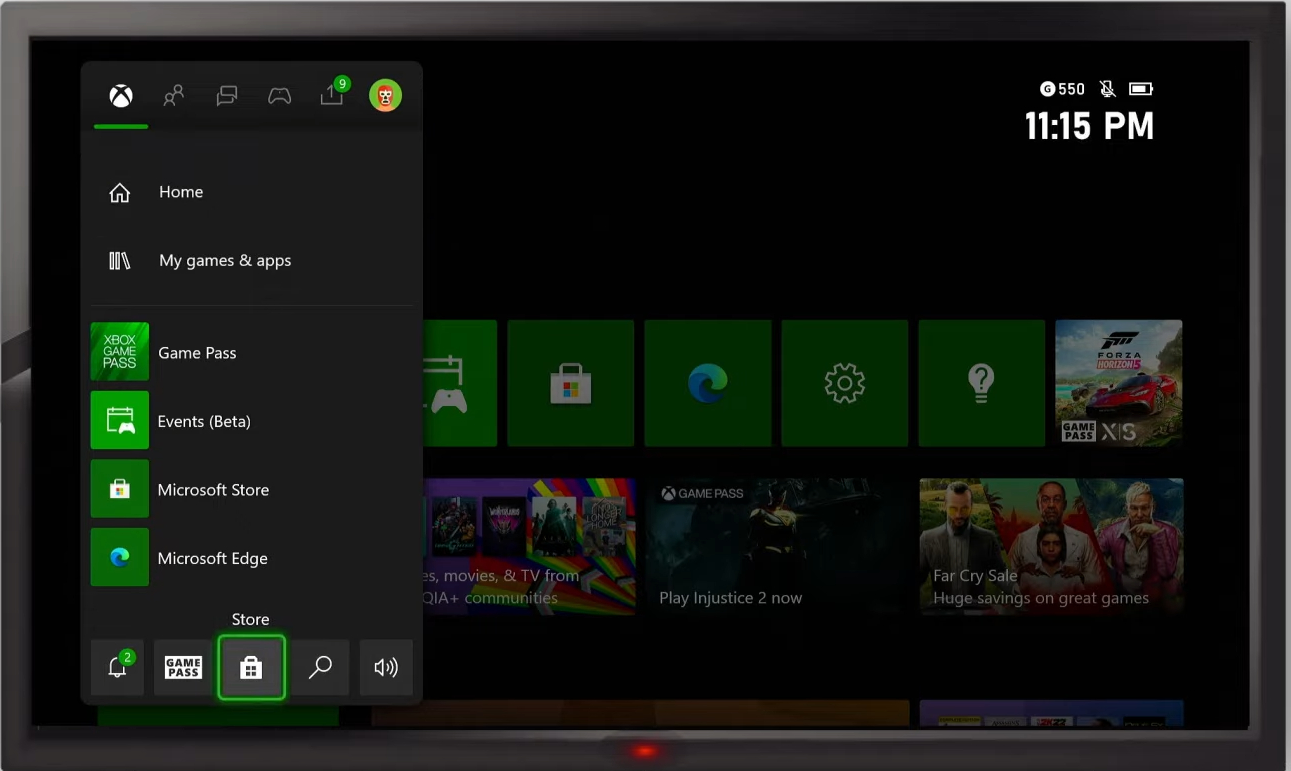Select Forza Horizon 5 game tile
This screenshot has height=771, width=1291.
[x=1118, y=383]
